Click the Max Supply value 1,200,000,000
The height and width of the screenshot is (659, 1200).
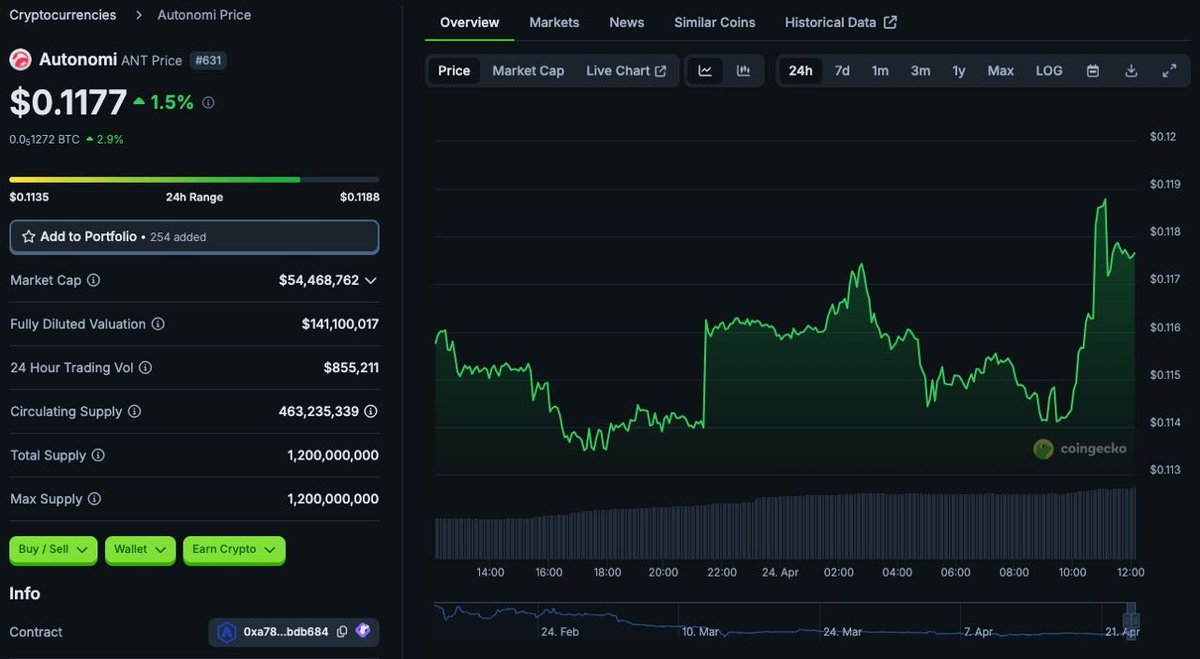(333, 499)
